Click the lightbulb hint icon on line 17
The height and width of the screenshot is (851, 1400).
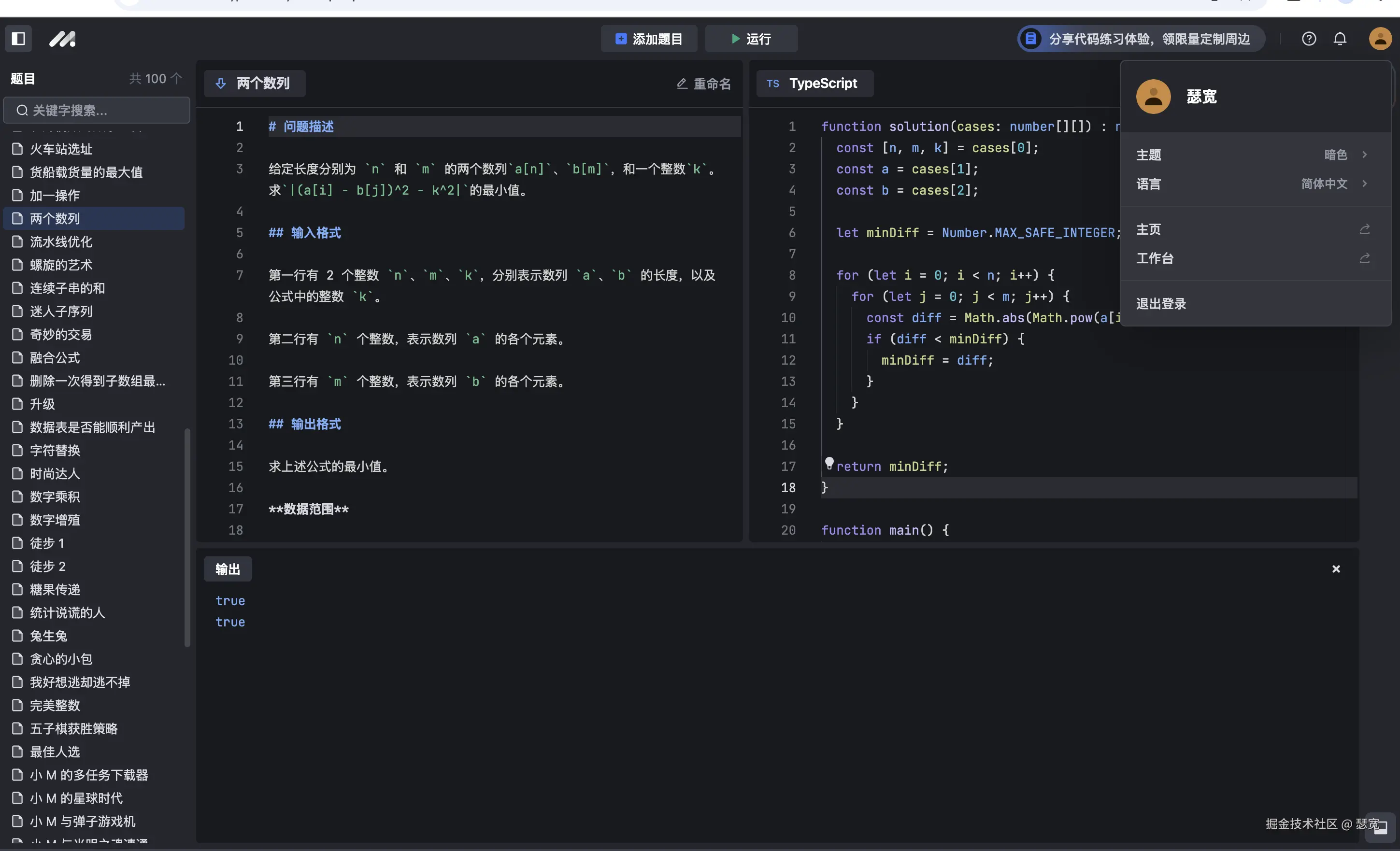coord(829,463)
